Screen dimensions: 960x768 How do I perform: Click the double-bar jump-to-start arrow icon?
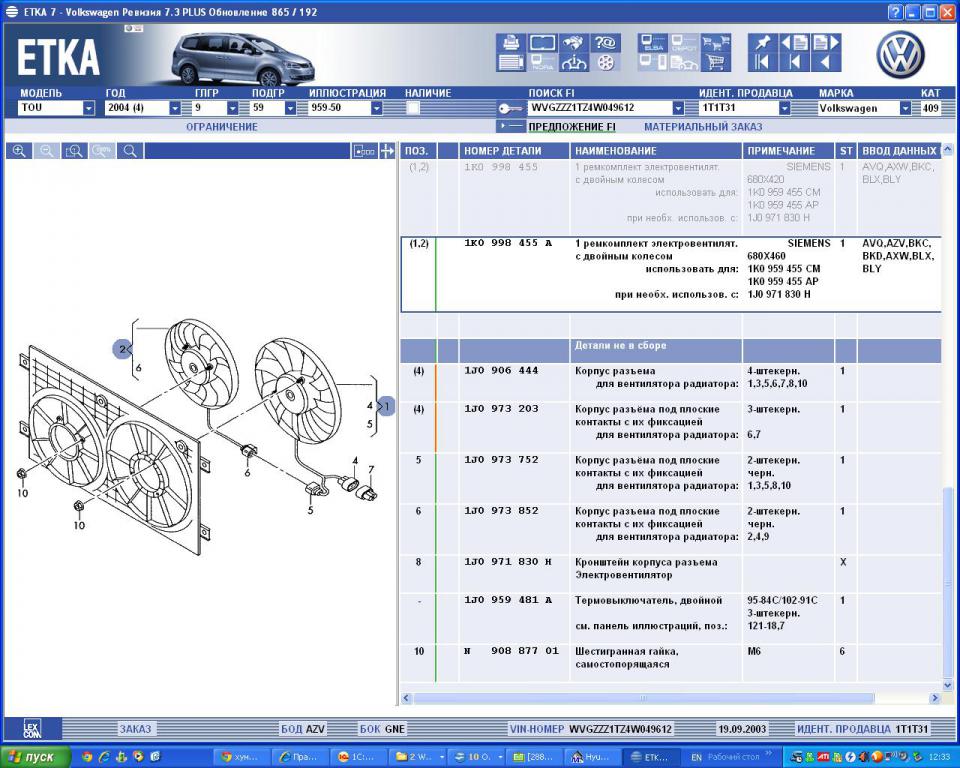tap(762, 62)
